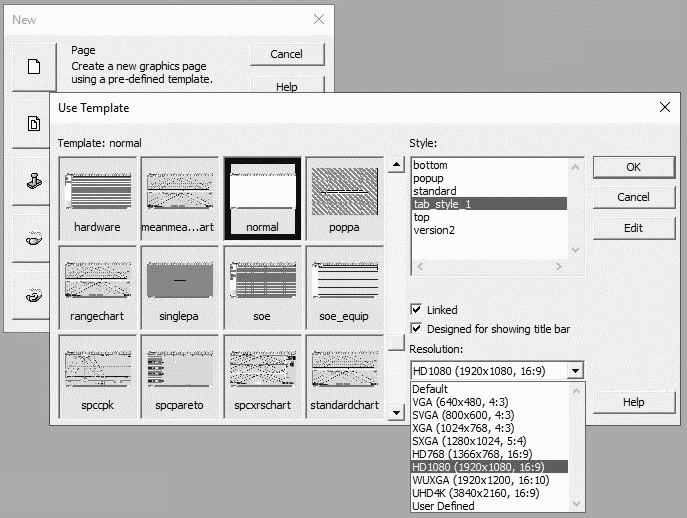Select tab_style_1 in Style list

[490, 204]
